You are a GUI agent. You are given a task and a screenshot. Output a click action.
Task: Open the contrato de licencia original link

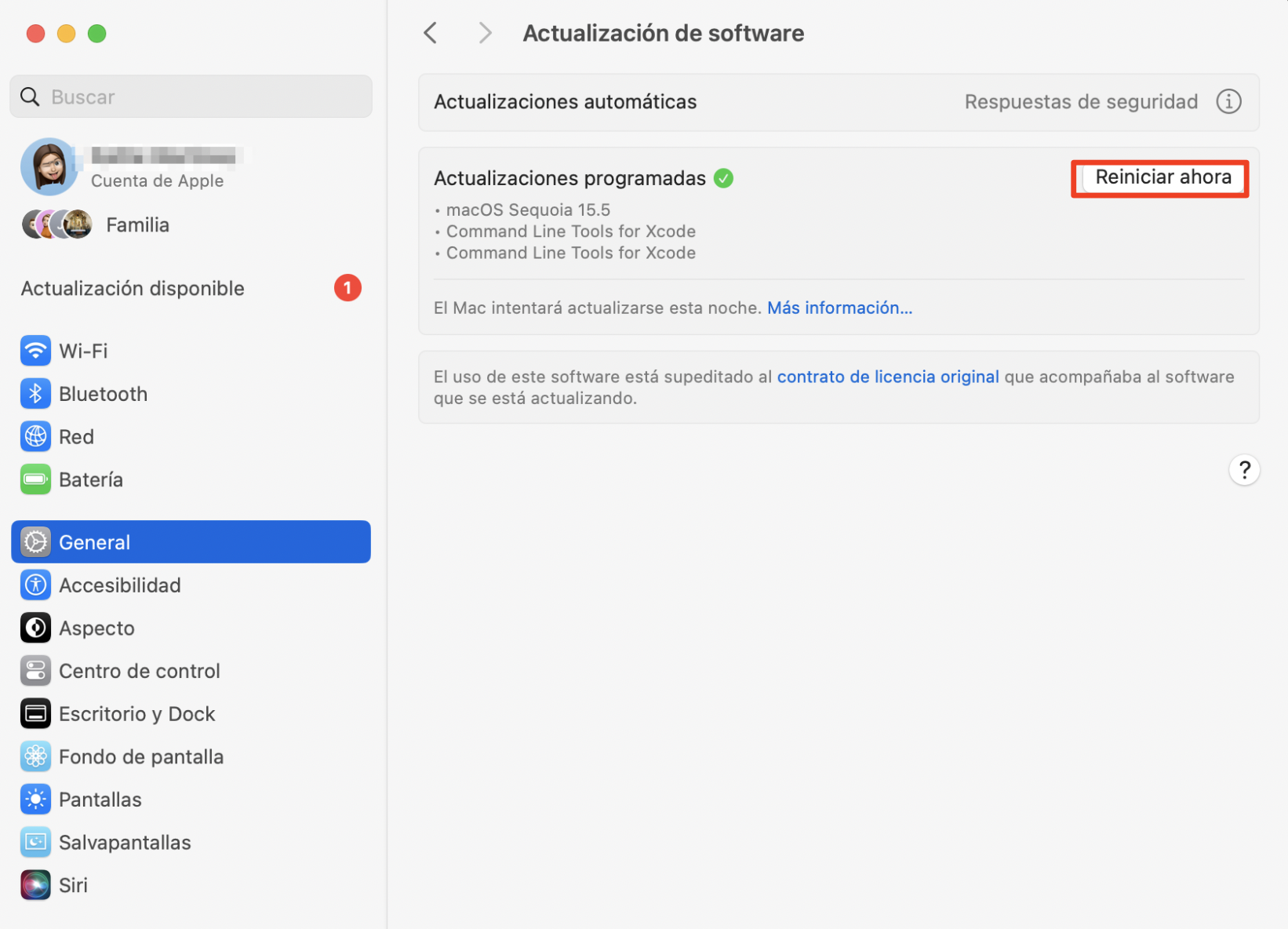(888, 376)
